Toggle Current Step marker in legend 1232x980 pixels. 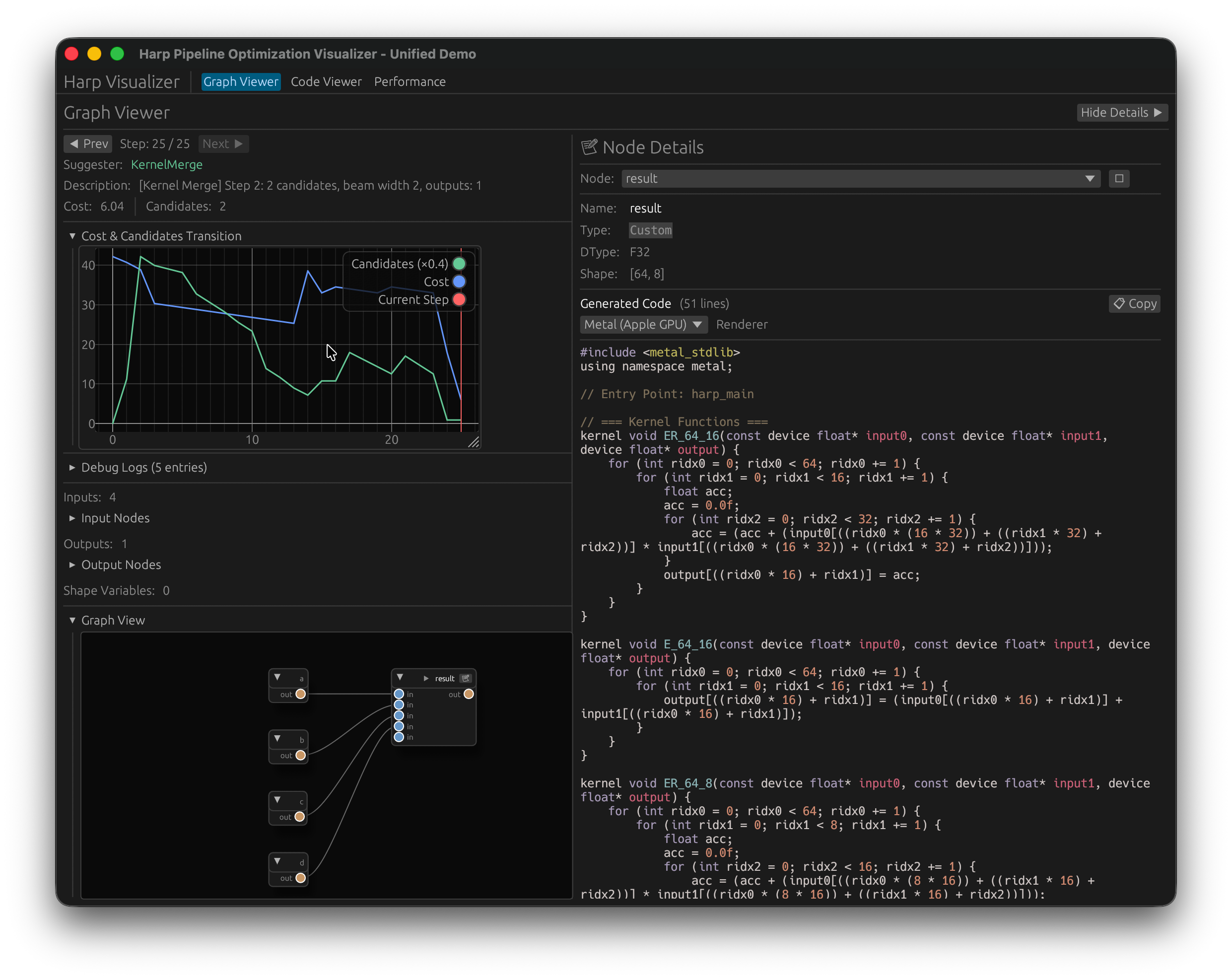pos(459,299)
